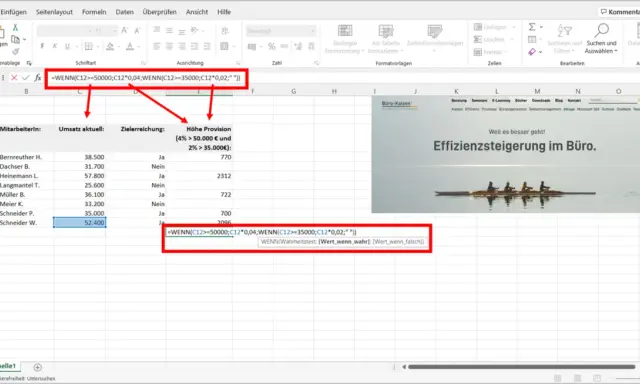The height and width of the screenshot is (384, 640).
Task: Cancel formula entry with red X
Action: click(x=14, y=78)
